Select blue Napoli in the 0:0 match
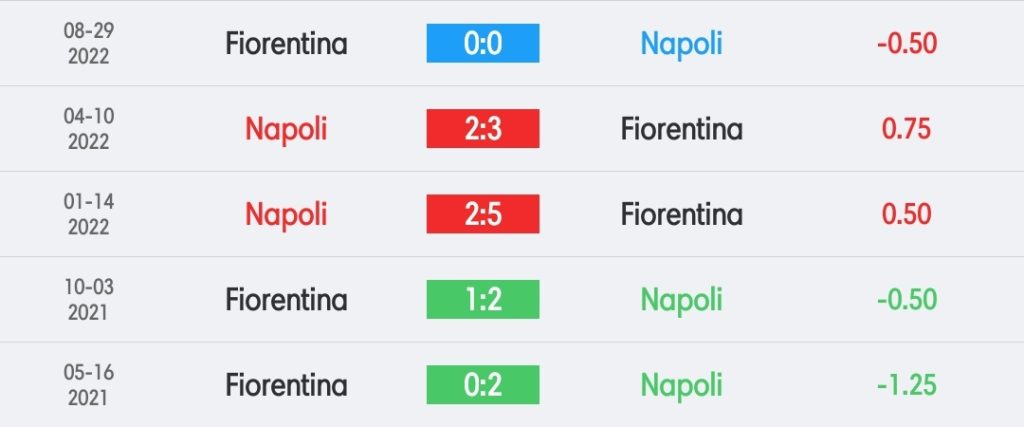Viewport: 1024px width, 427px height. coord(681,44)
